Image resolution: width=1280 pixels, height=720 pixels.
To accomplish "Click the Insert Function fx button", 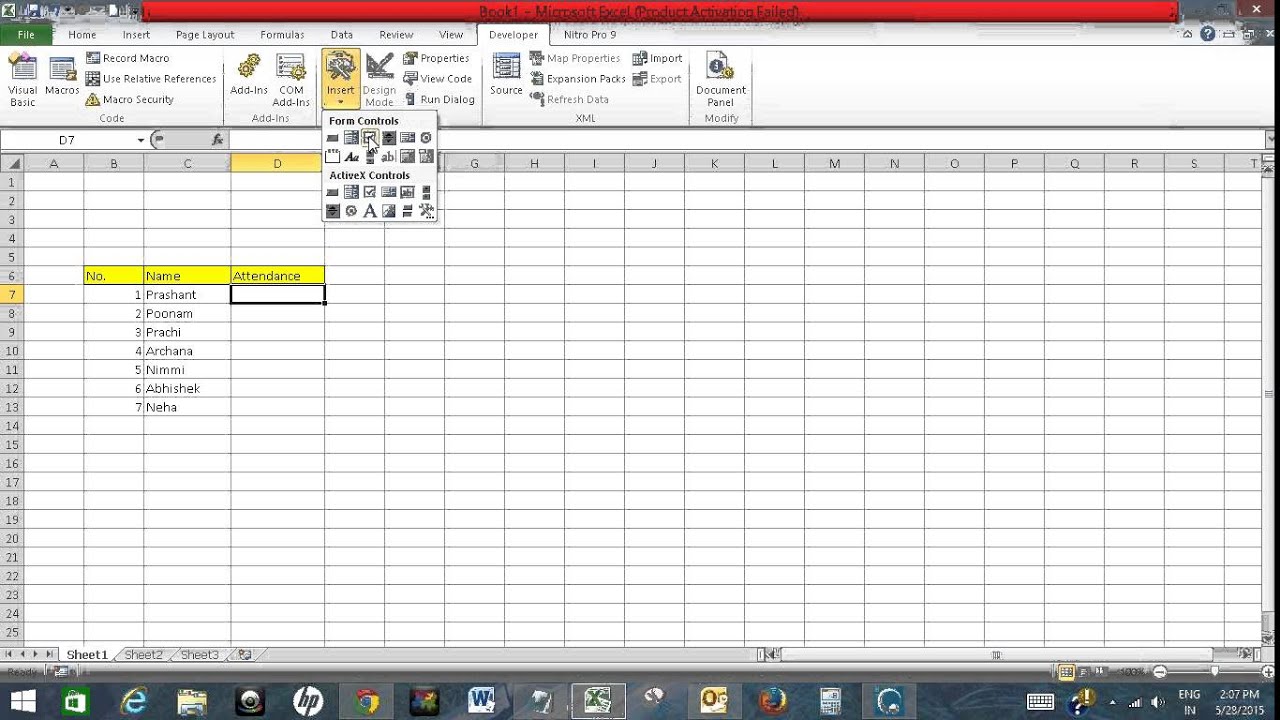I will coord(218,140).
